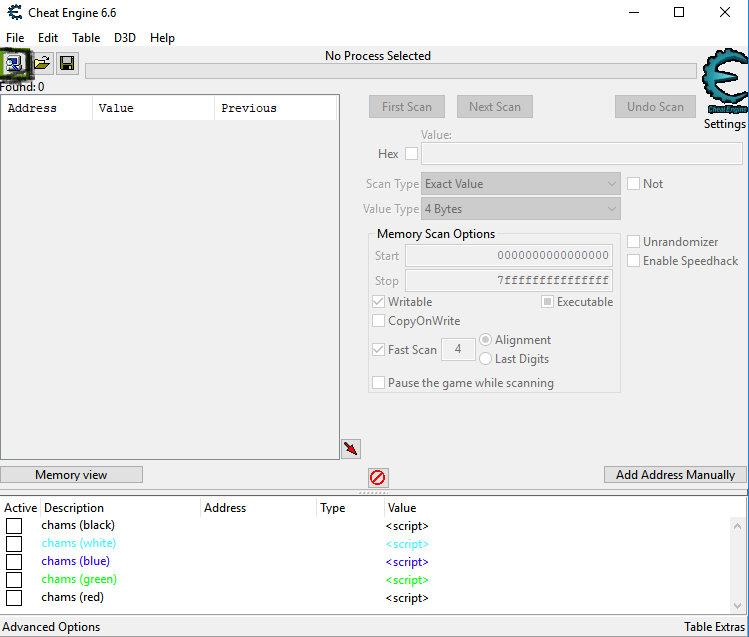
Task: Save table using the floppy disk icon
Action: pos(67,63)
